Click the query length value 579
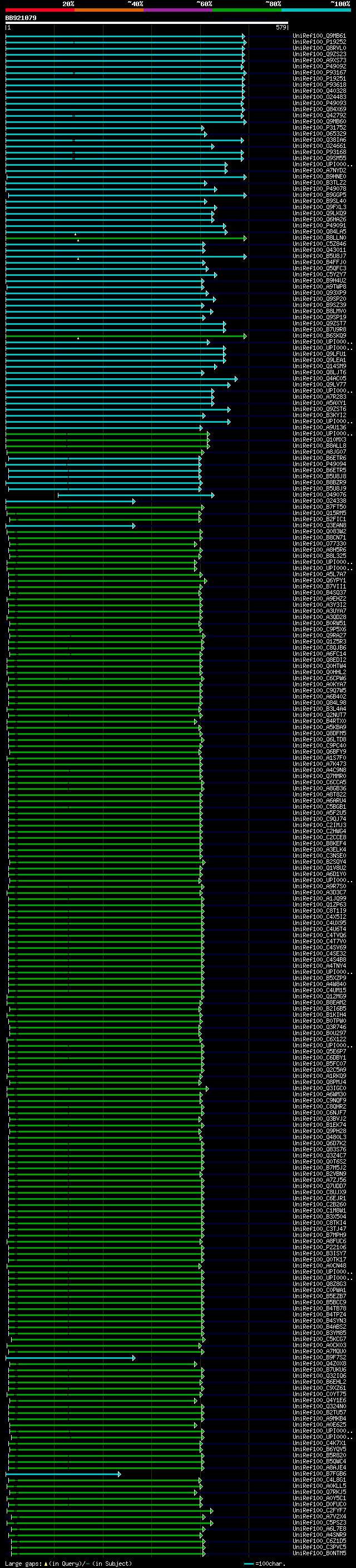Screen dimensions: 356x1568 tap(280, 27)
